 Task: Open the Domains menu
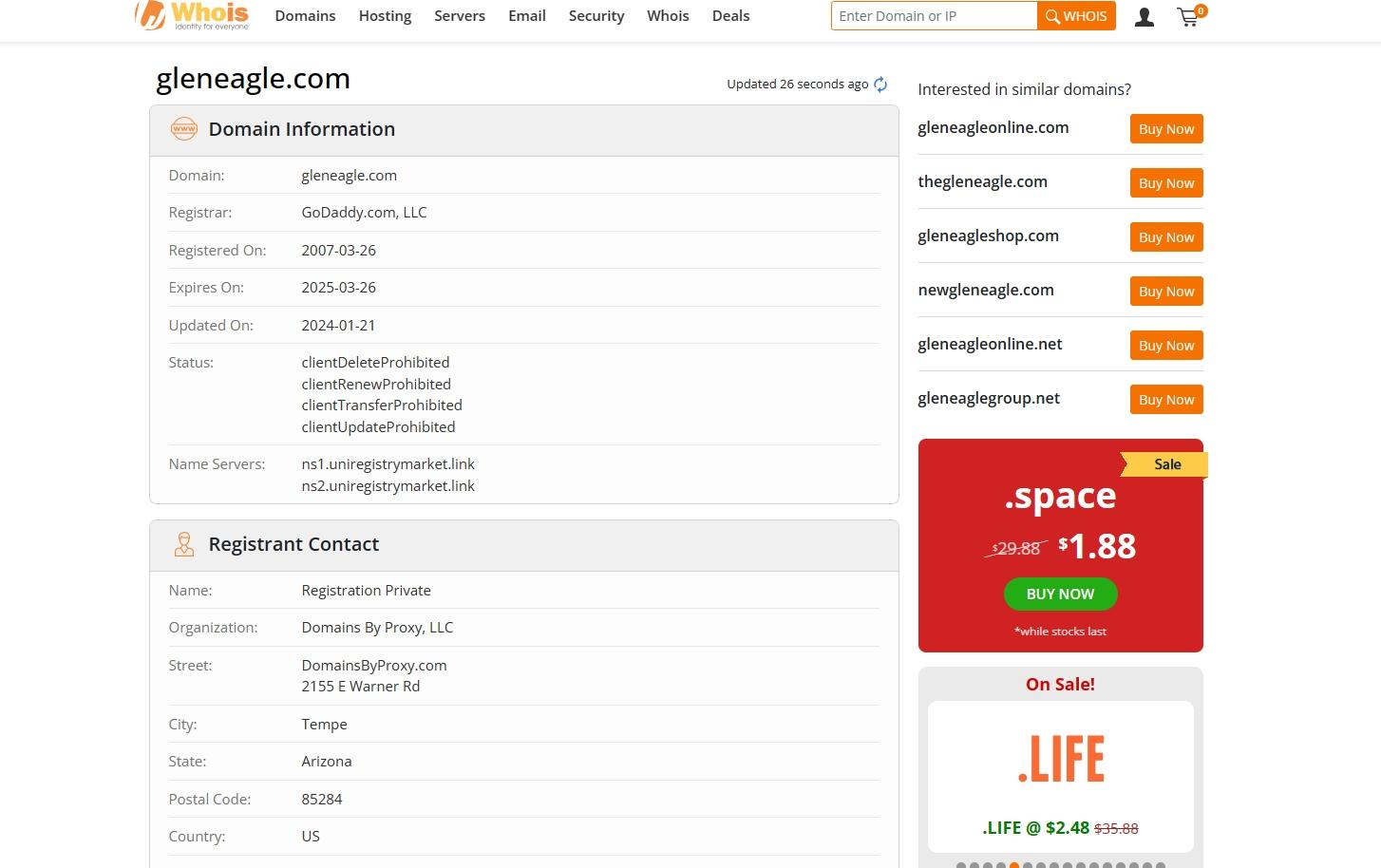[x=305, y=16]
